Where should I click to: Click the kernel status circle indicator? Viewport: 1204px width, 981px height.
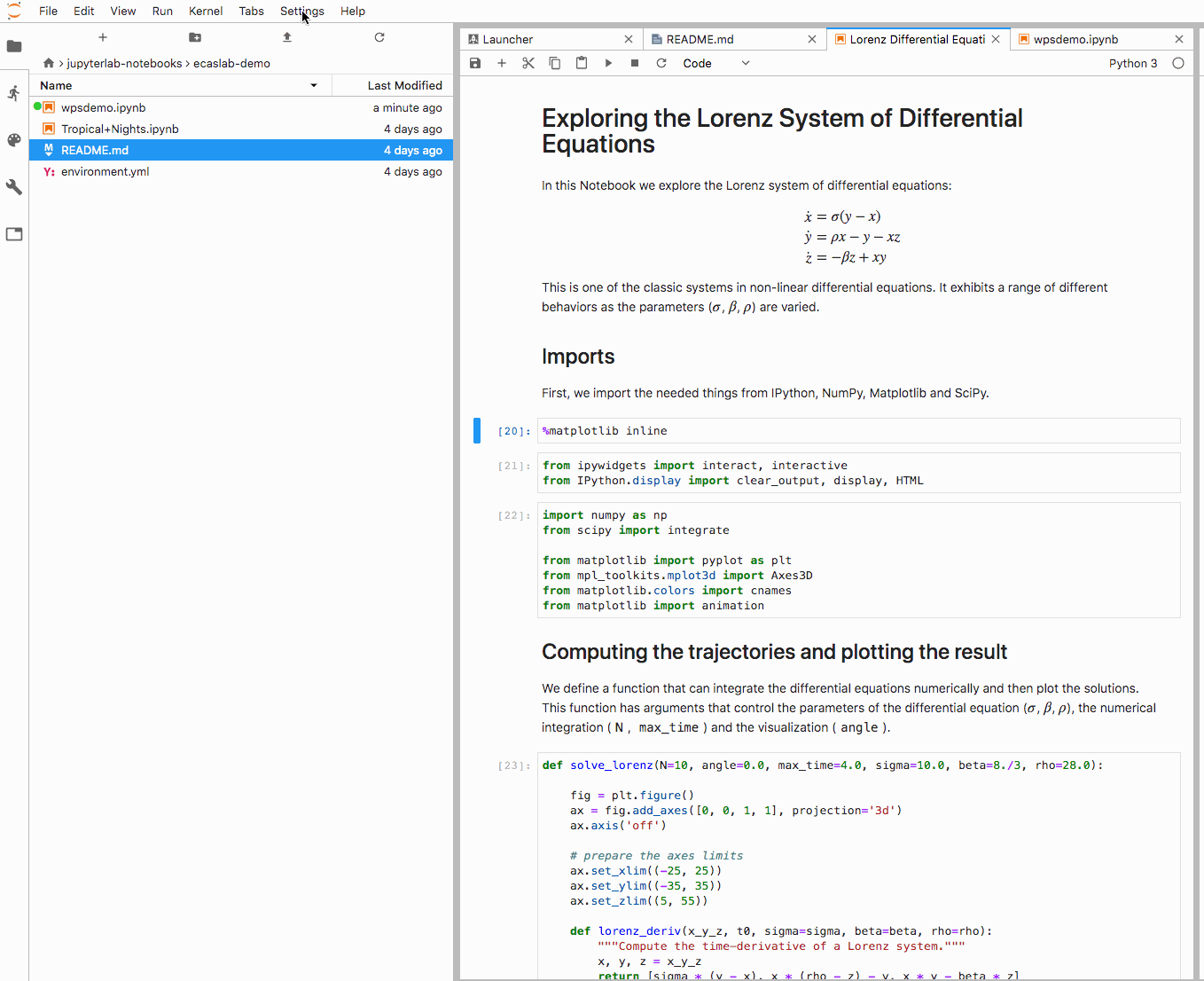tap(1178, 63)
